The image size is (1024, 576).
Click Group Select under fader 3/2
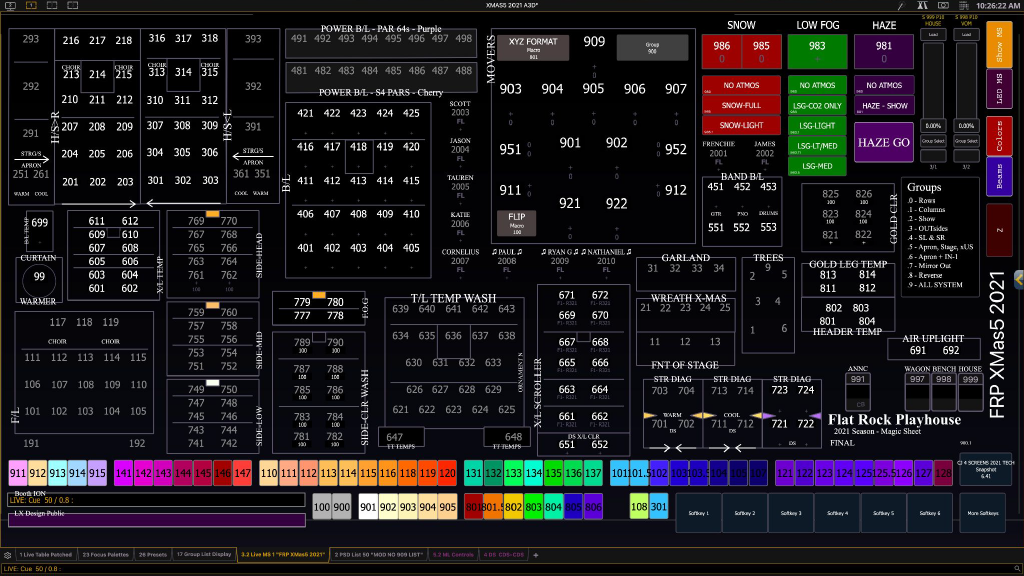(x=966, y=141)
